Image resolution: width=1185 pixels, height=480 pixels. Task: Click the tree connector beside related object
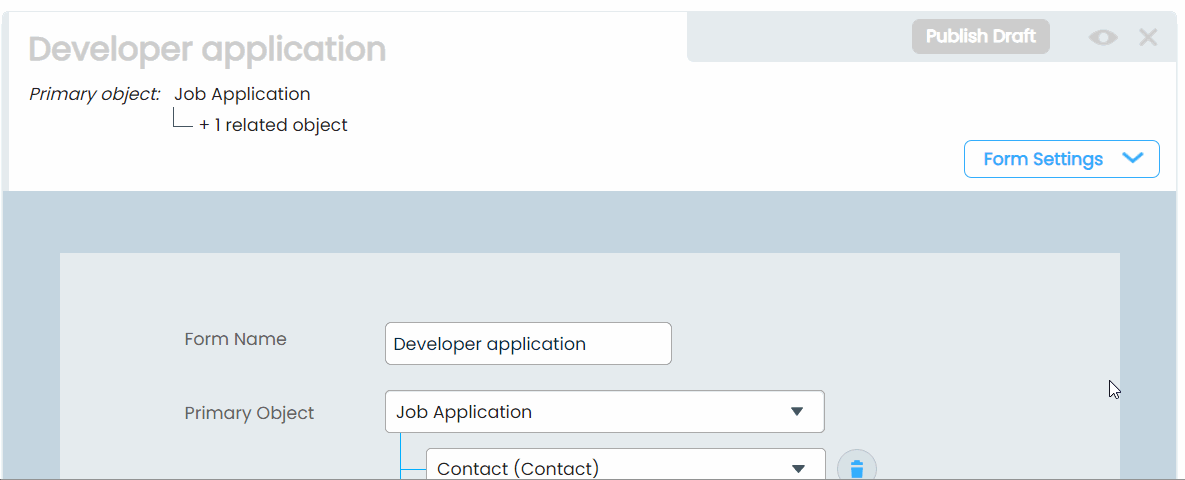[181, 122]
